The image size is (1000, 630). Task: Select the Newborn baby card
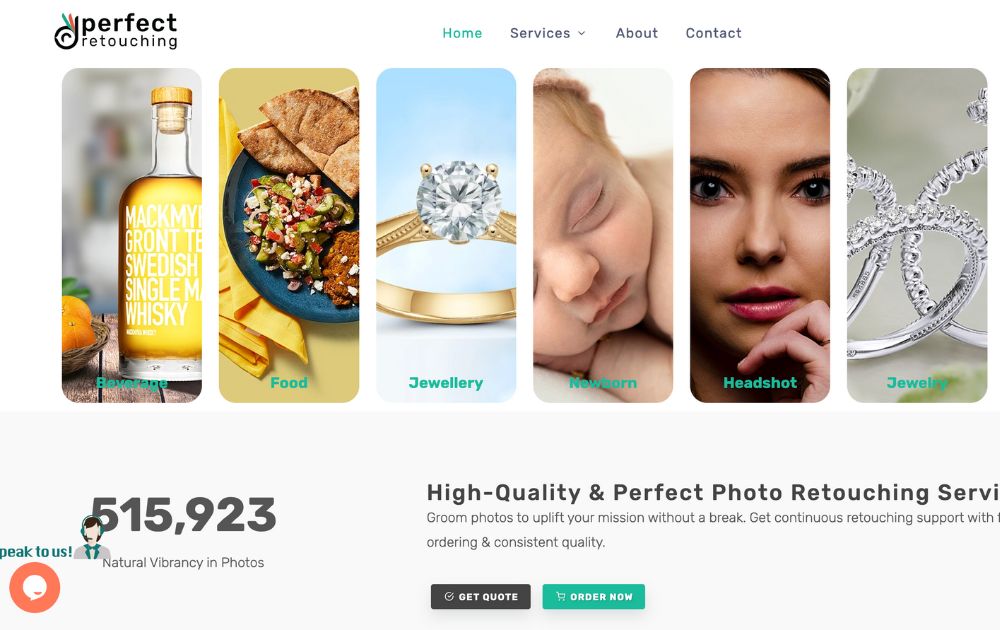point(603,235)
